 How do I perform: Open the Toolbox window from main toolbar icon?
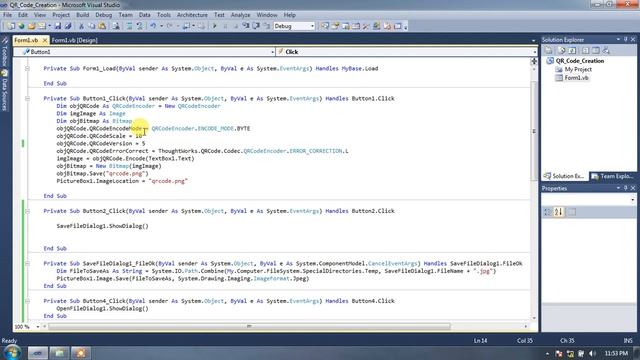366,26
